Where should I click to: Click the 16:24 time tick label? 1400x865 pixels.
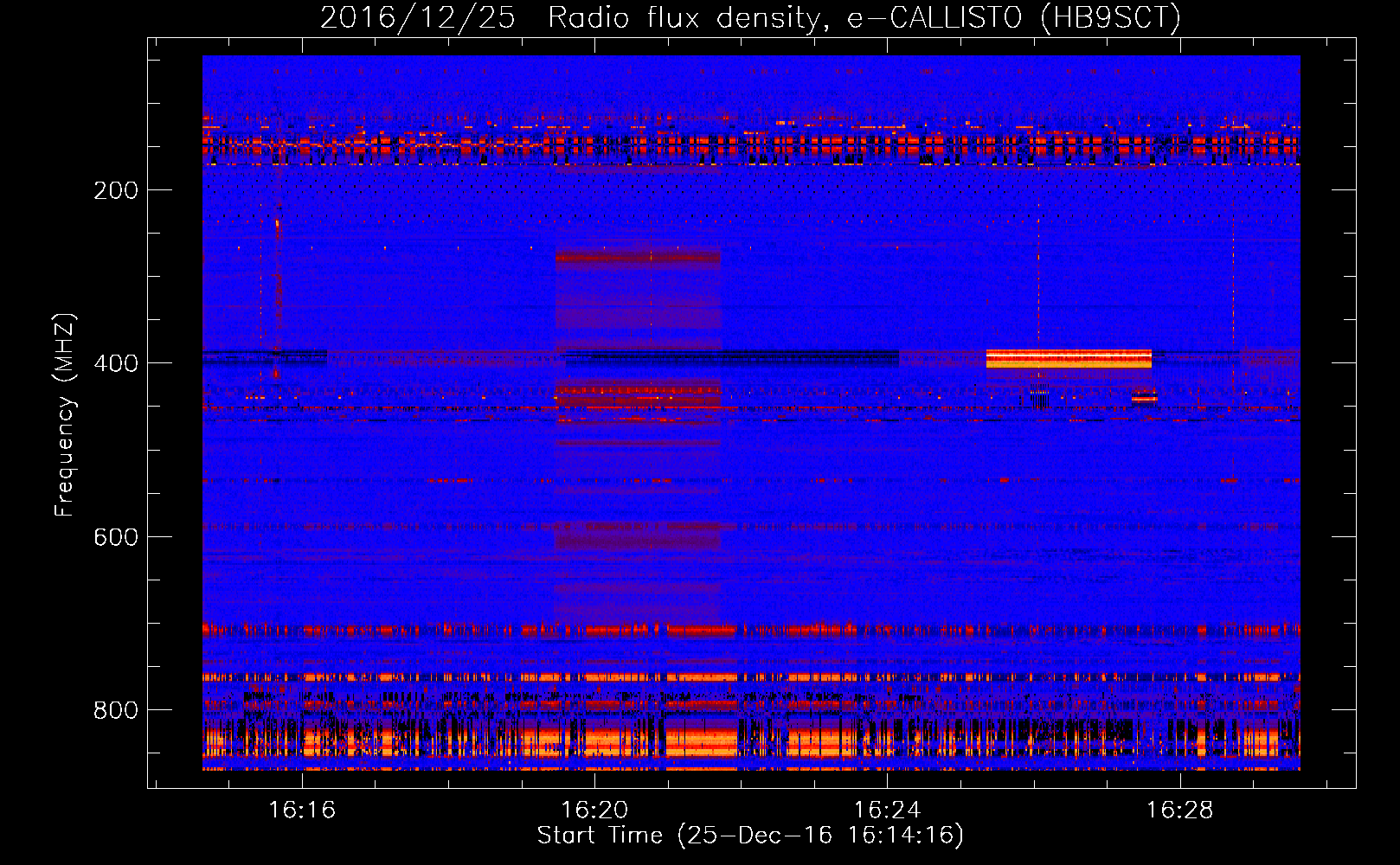coord(887,810)
